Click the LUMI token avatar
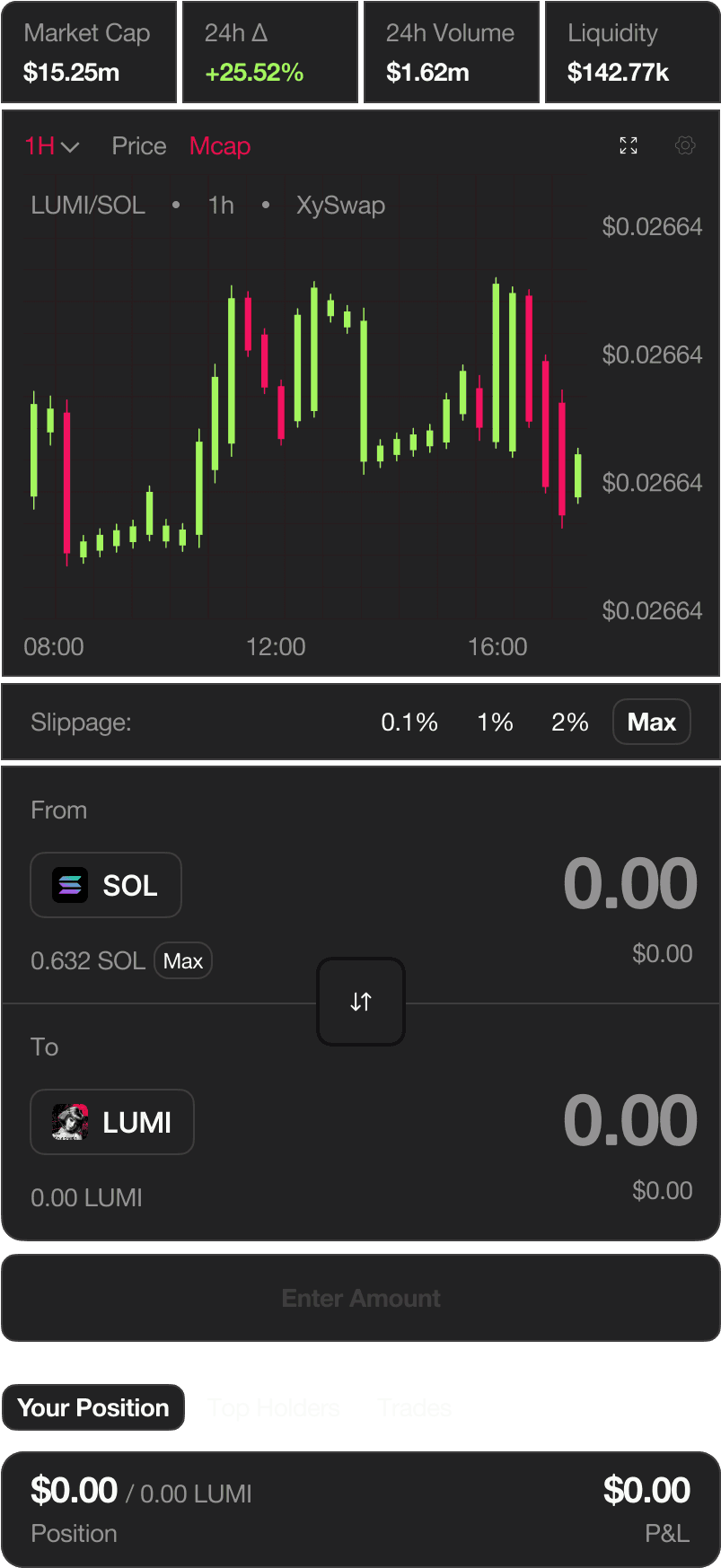721x1568 pixels. 70,1123
